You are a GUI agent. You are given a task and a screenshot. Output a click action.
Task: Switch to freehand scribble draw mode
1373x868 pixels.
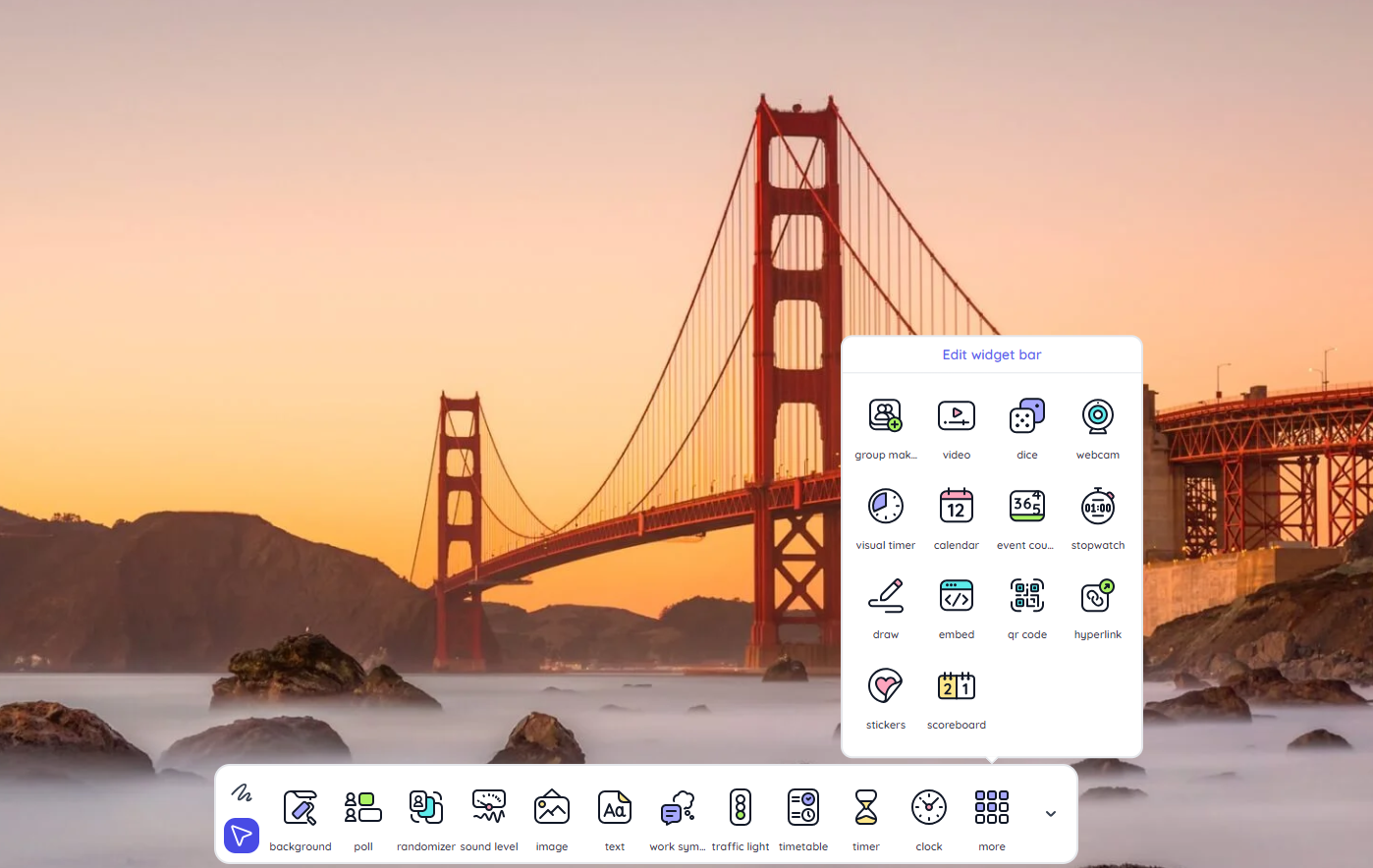242,792
